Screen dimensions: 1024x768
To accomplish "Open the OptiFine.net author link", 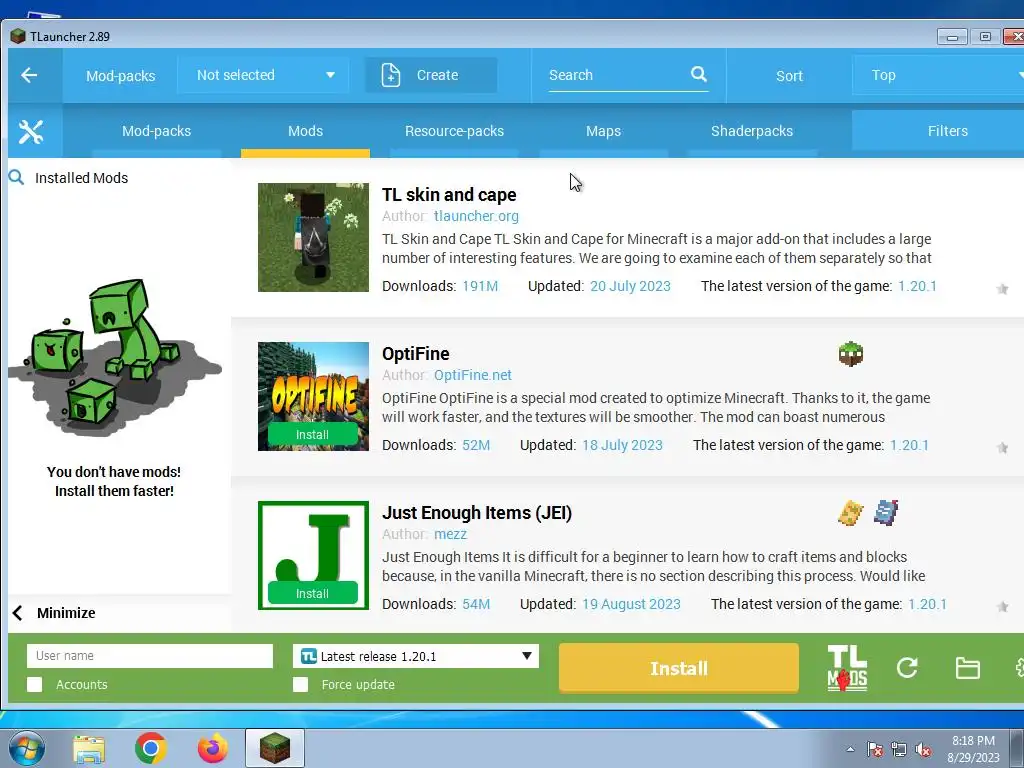I will coord(472,375).
